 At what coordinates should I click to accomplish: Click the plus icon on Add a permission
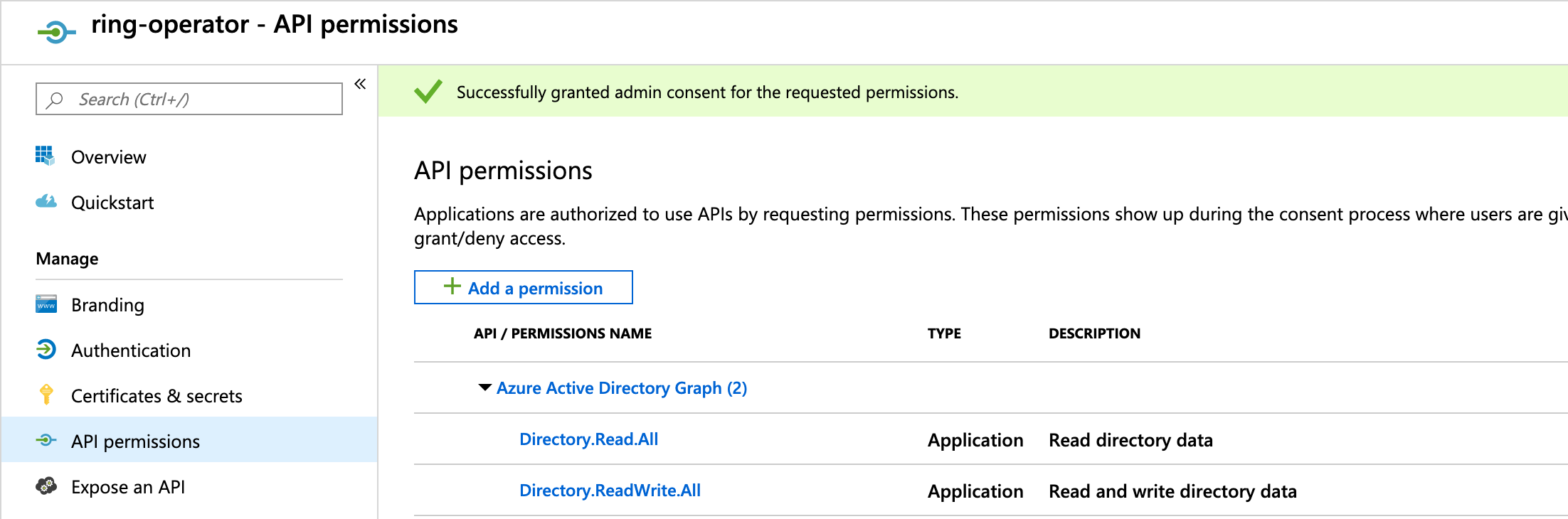(x=452, y=286)
